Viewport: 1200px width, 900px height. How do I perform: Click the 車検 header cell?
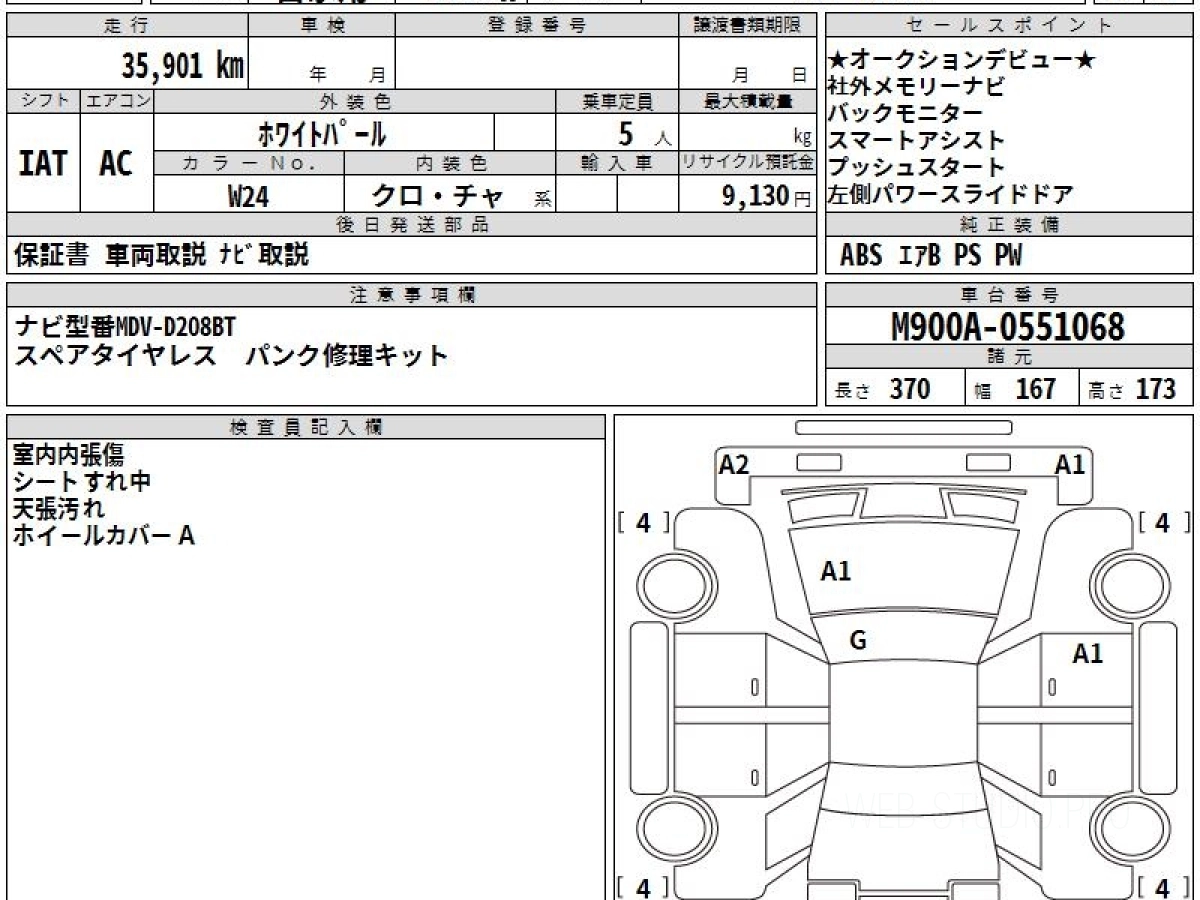(x=322, y=26)
